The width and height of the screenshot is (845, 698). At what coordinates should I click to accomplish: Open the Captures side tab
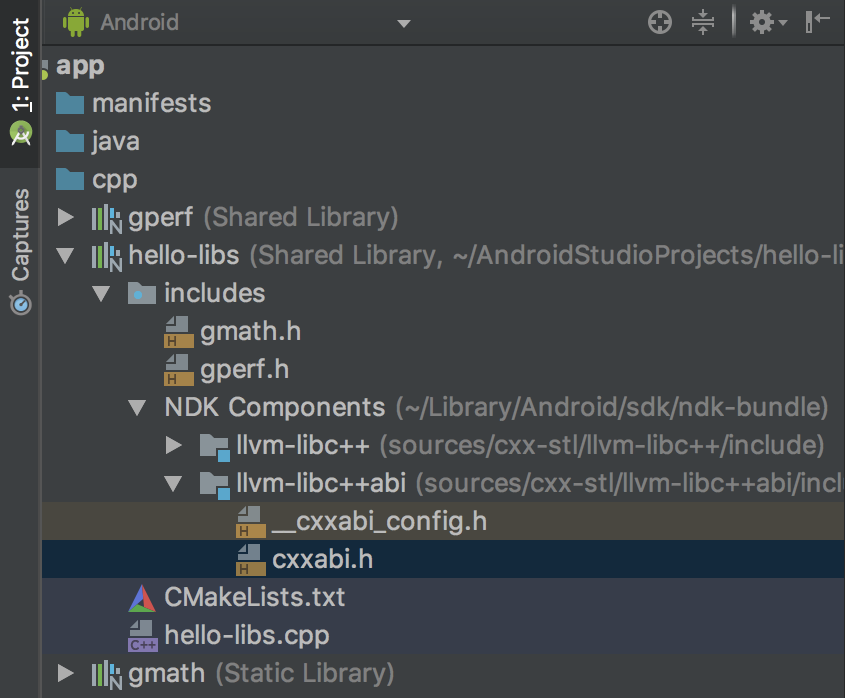tap(20, 251)
